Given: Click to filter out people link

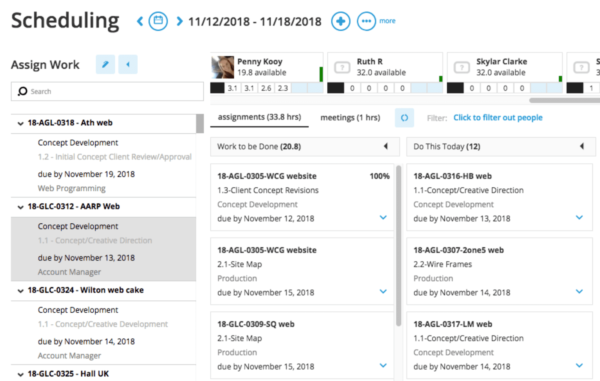Looking at the screenshot, I should coord(498,117).
